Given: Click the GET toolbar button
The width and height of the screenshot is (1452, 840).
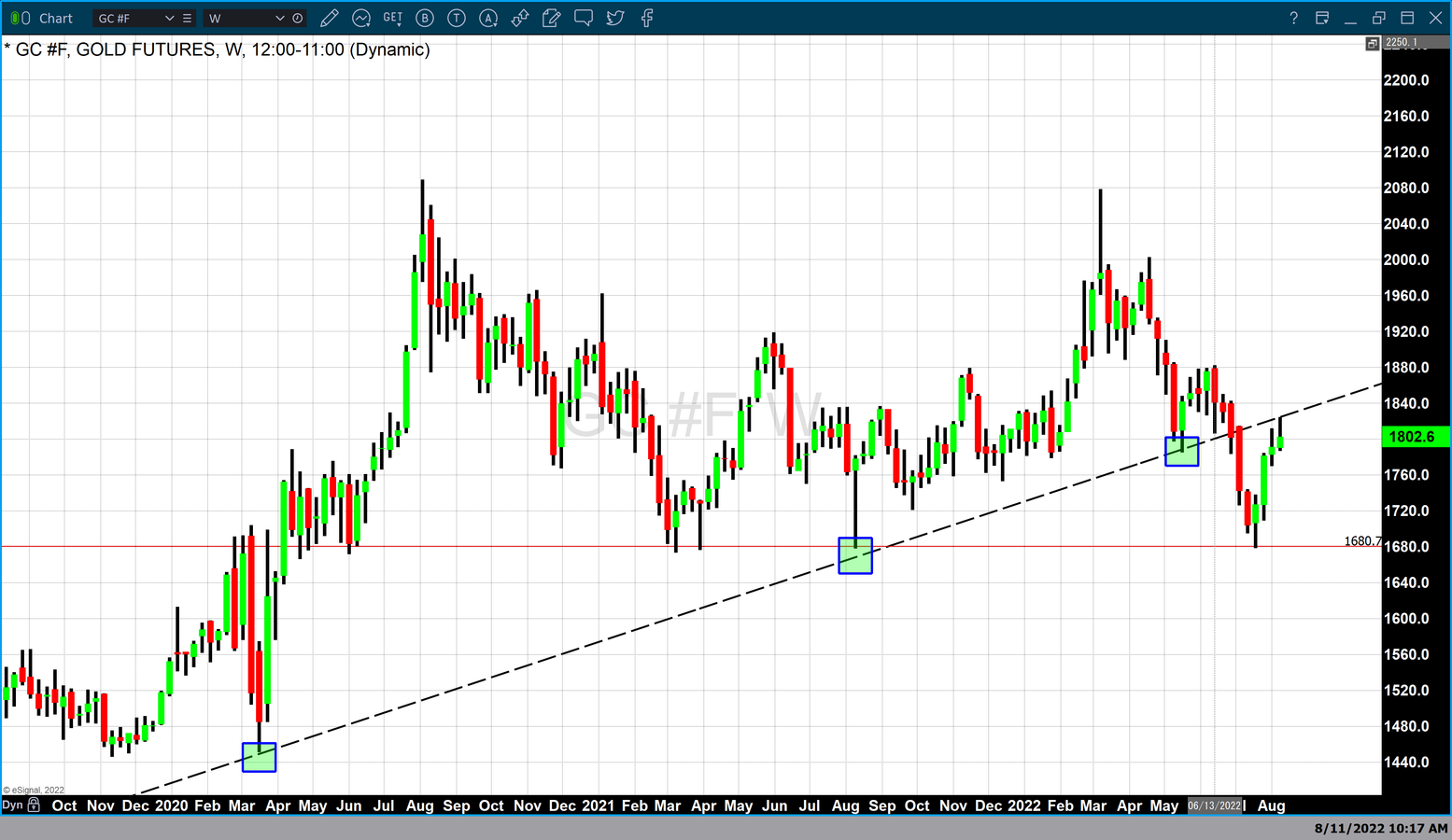Looking at the screenshot, I should (x=393, y=18).
